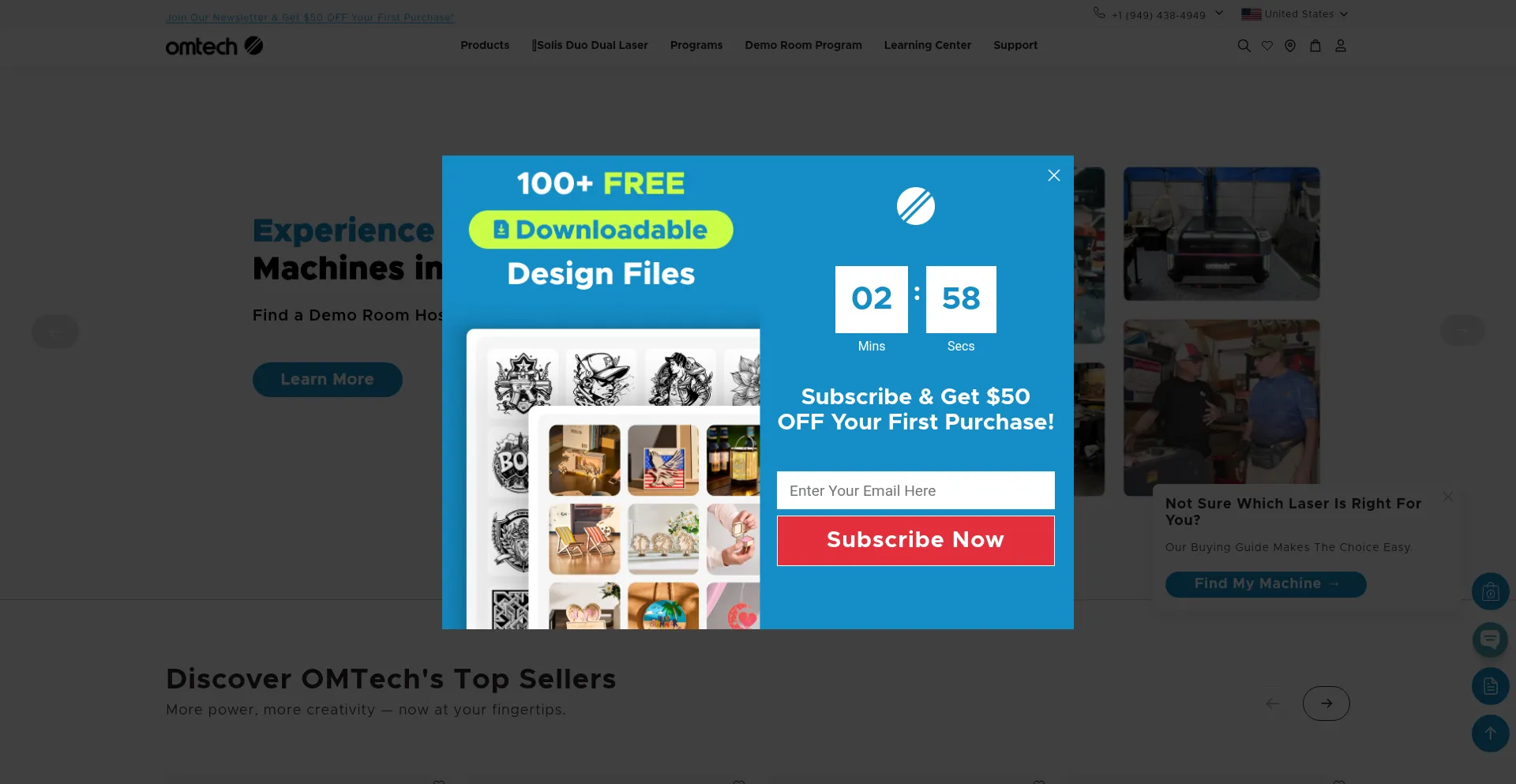Expand the United States country dropdown

pyautogui.click(x=1295, y=14)
